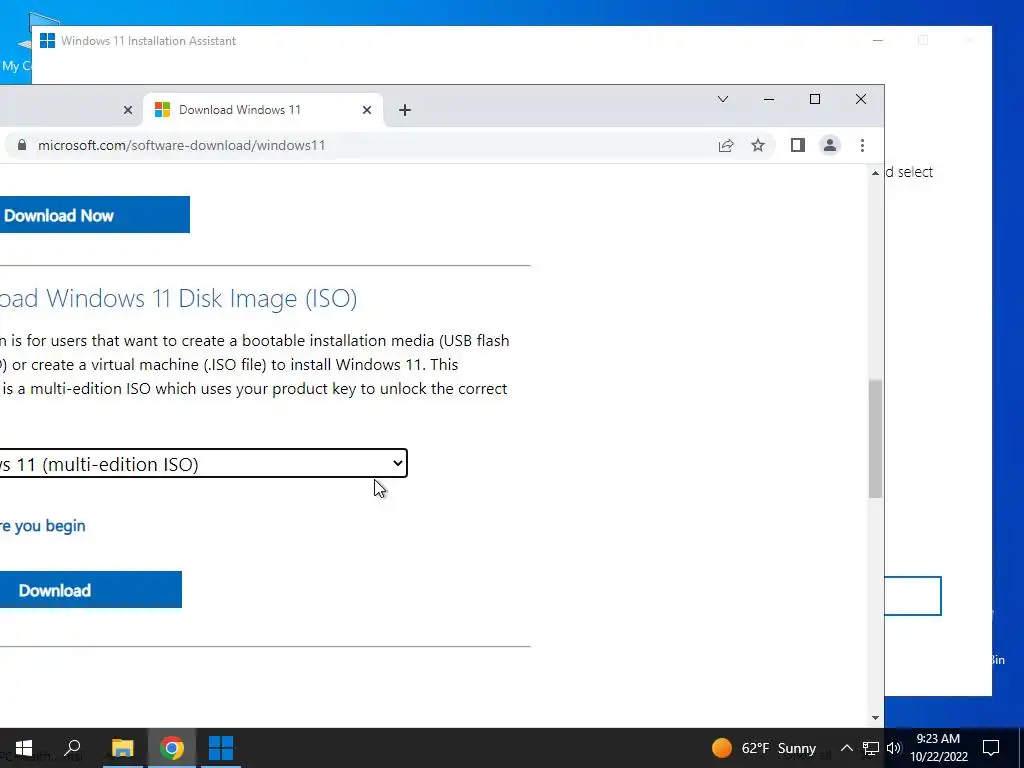Minimize the Chrome window
This screenshot has height=768, width=1024.
point(769,99)
